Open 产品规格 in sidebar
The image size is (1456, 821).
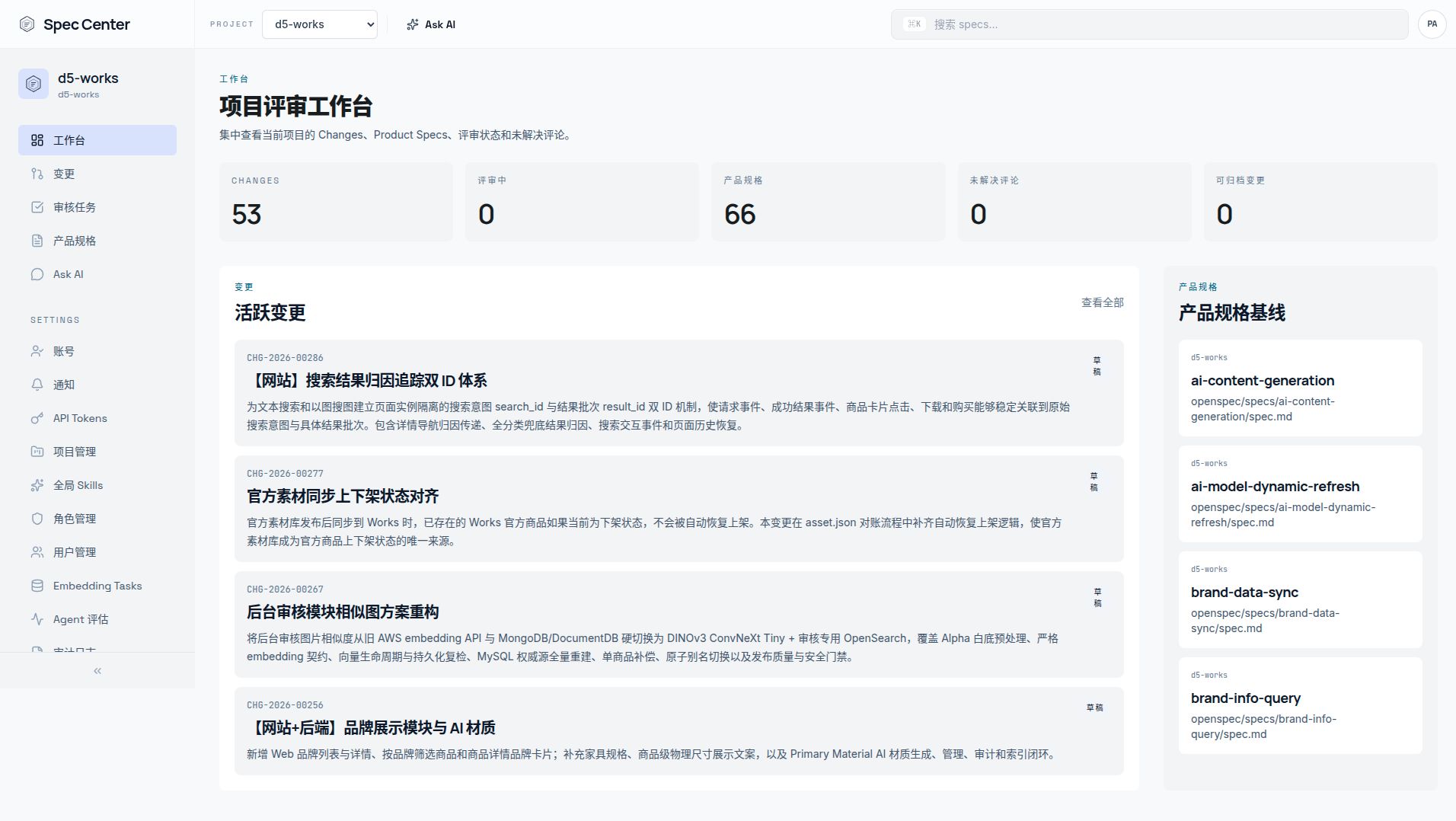97,241
